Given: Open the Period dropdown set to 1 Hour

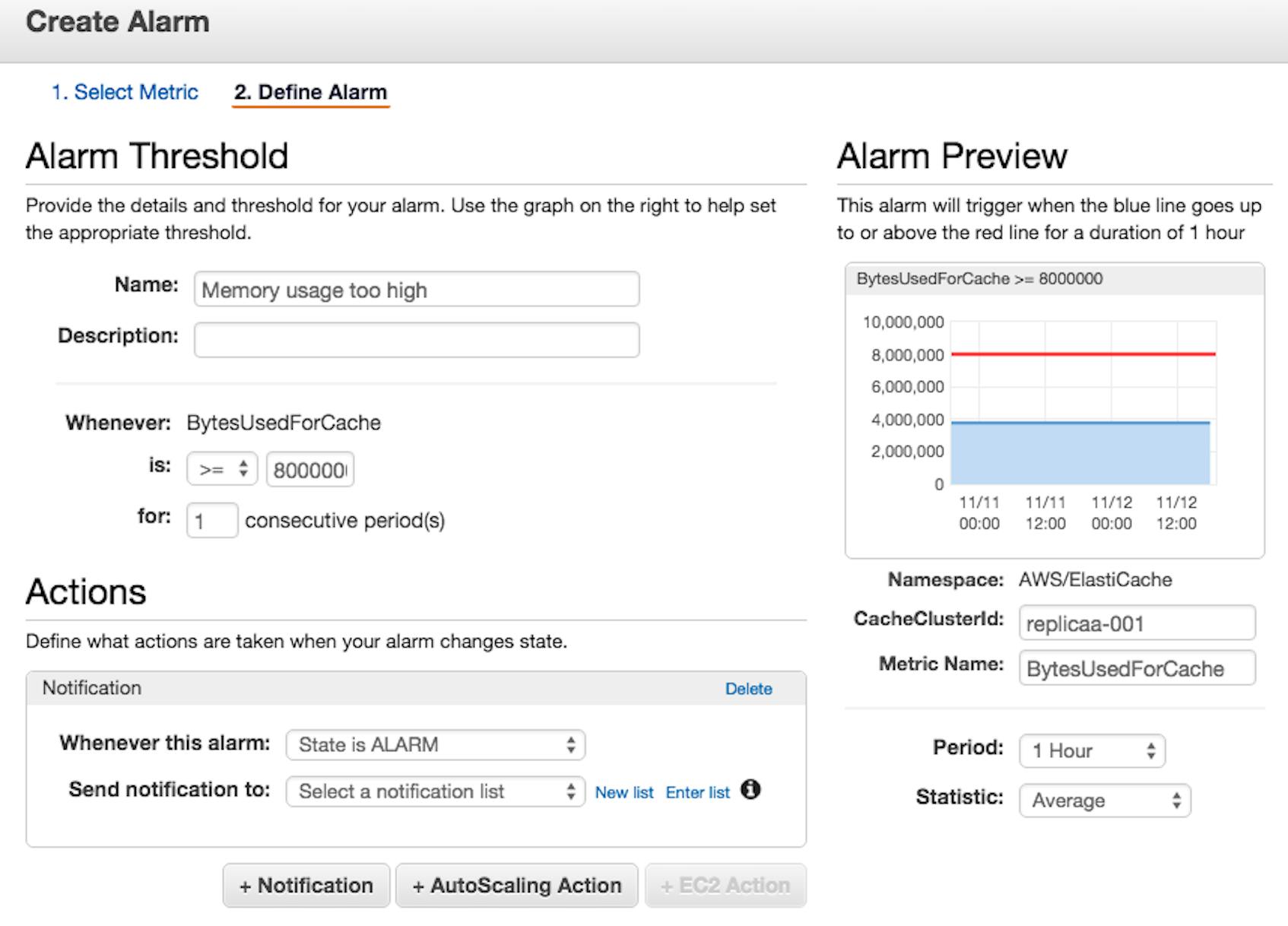Looking at the screenshot, I should point(1092,750).
